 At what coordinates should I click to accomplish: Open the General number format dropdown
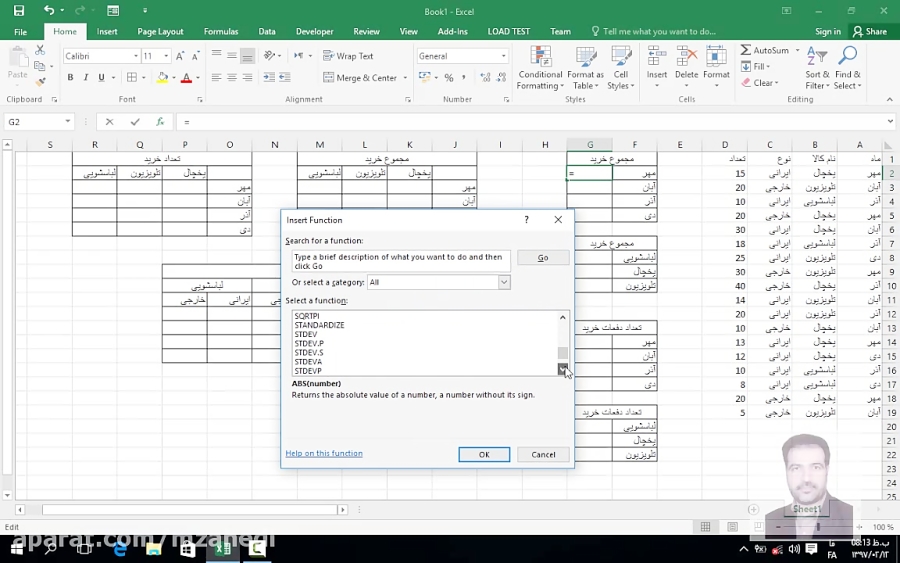503,56
